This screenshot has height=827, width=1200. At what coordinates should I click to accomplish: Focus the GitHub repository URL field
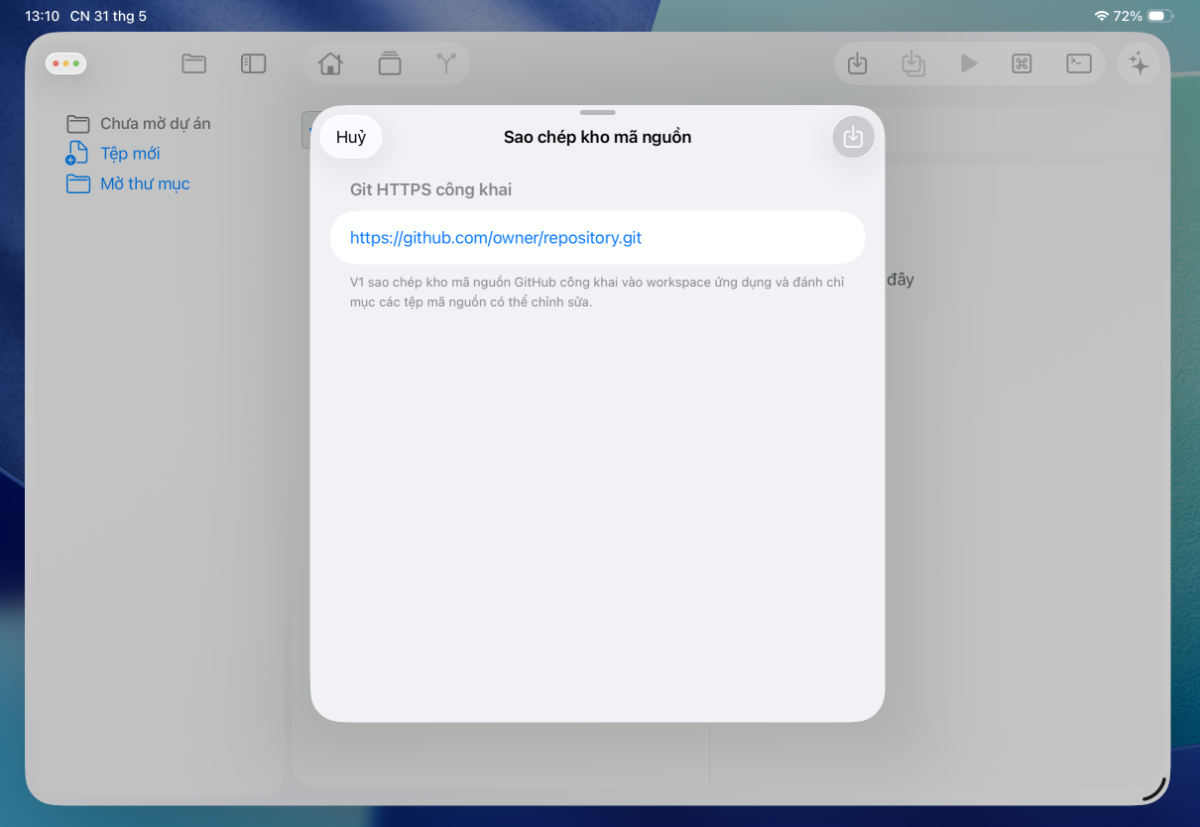pyautogui.click(x=597, y=238)
